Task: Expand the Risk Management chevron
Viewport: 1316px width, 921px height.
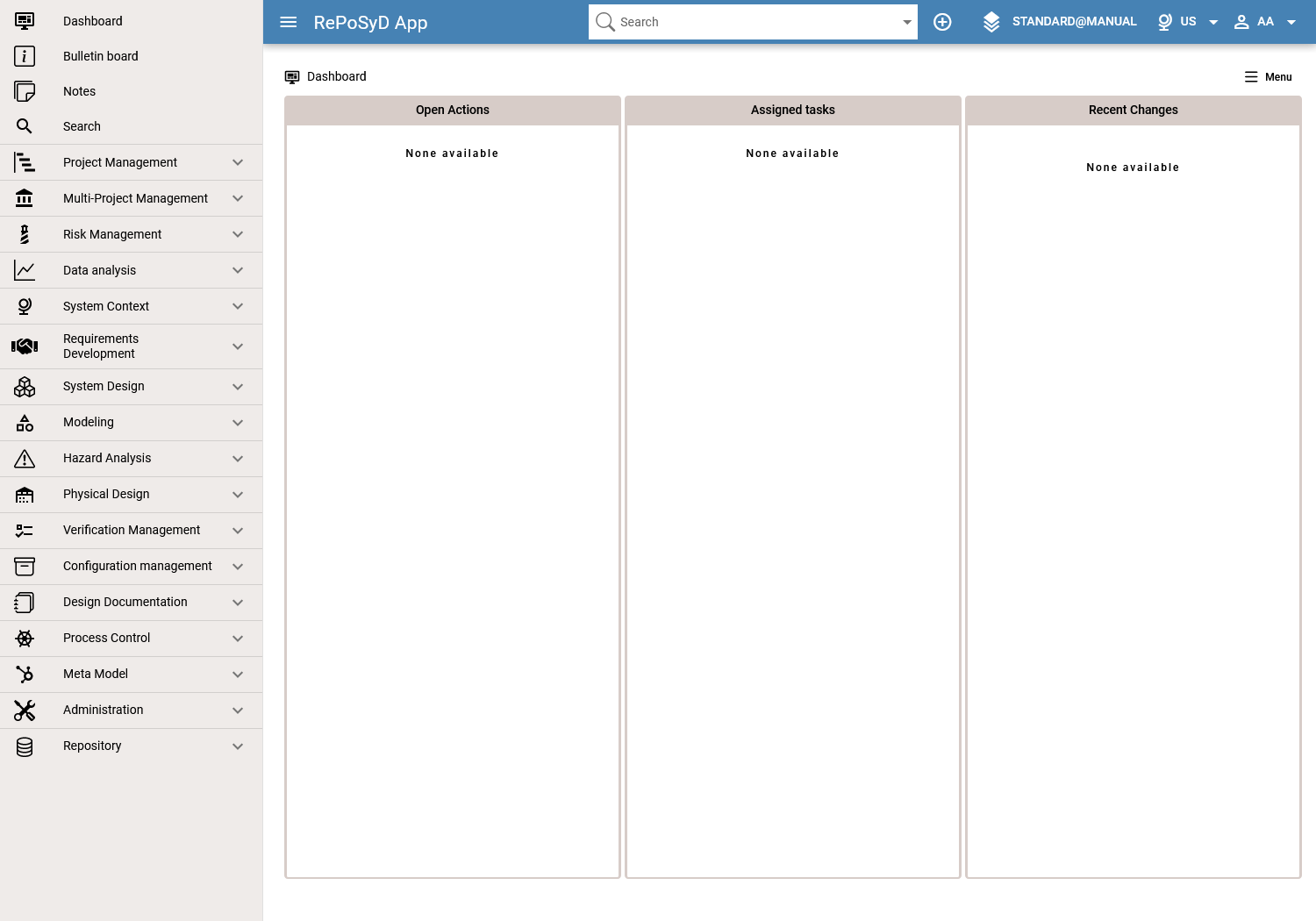Action: 238,234
